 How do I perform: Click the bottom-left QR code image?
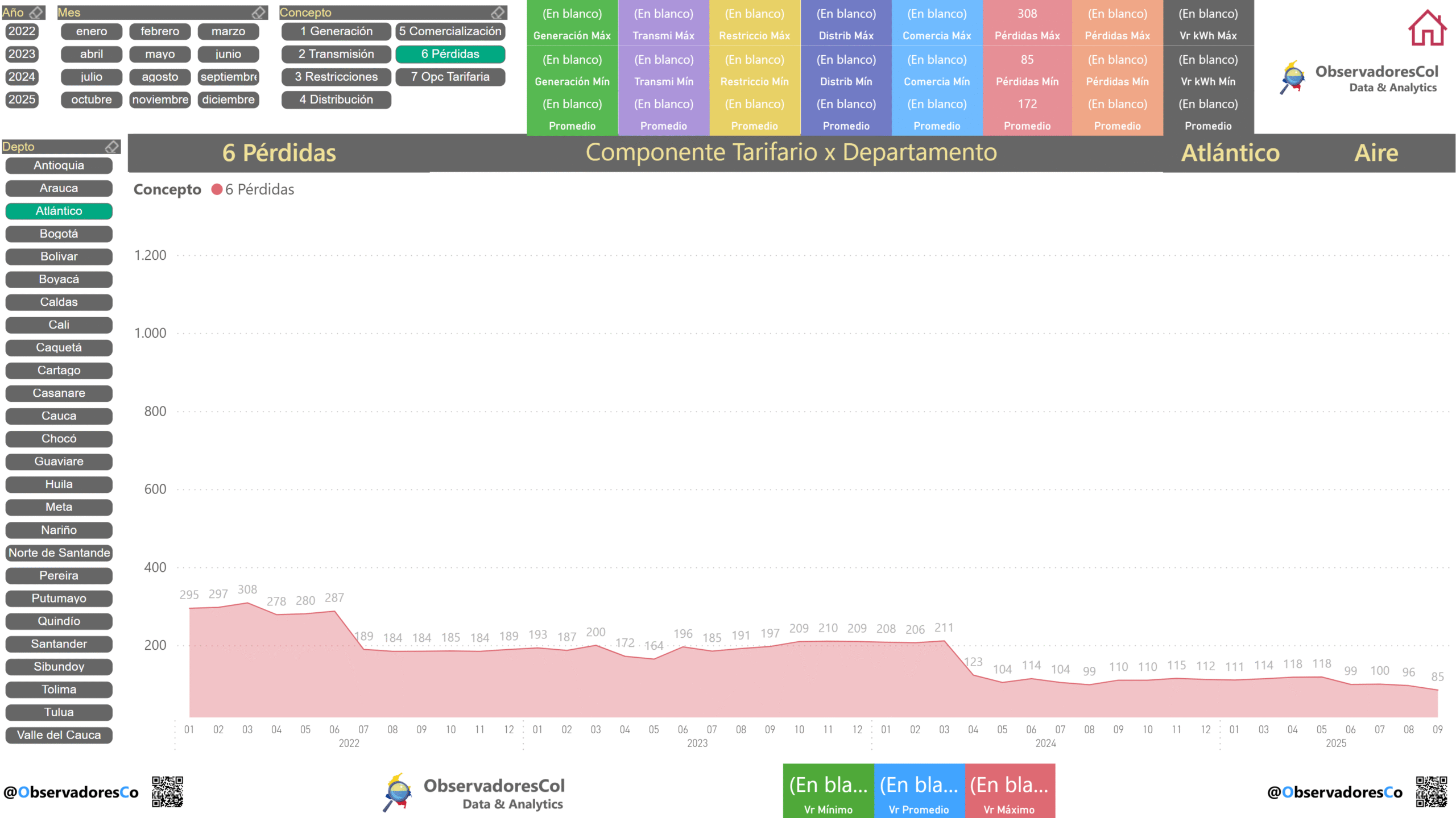tap(167, 792)
